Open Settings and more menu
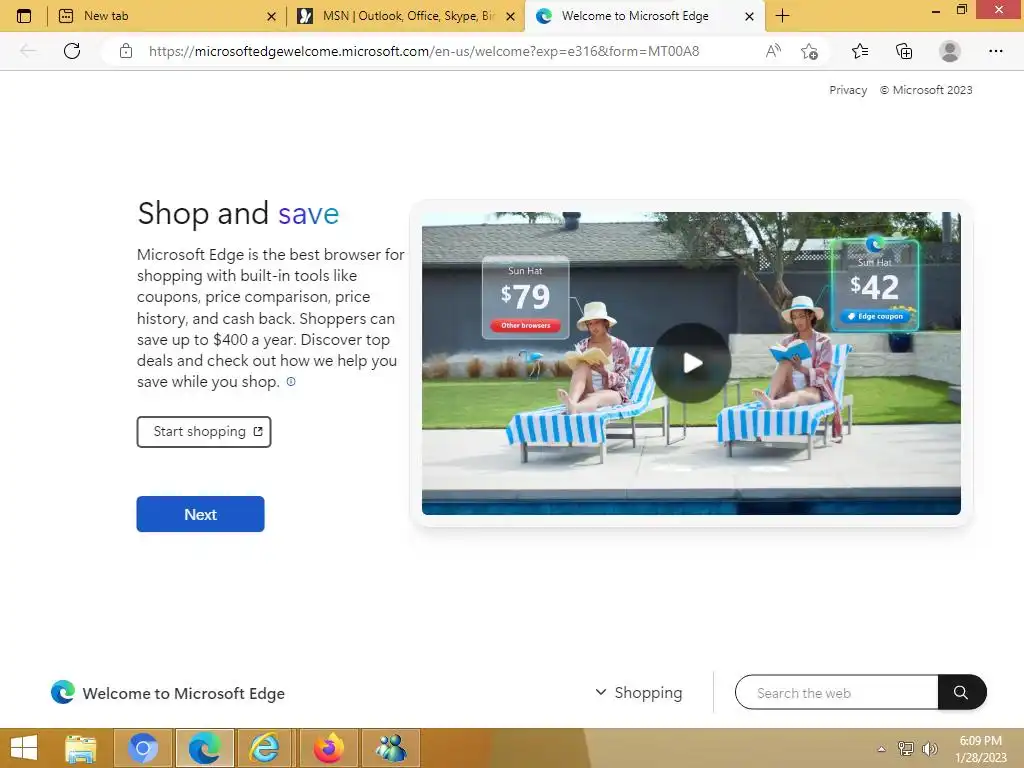 click(x=995, y=51)
